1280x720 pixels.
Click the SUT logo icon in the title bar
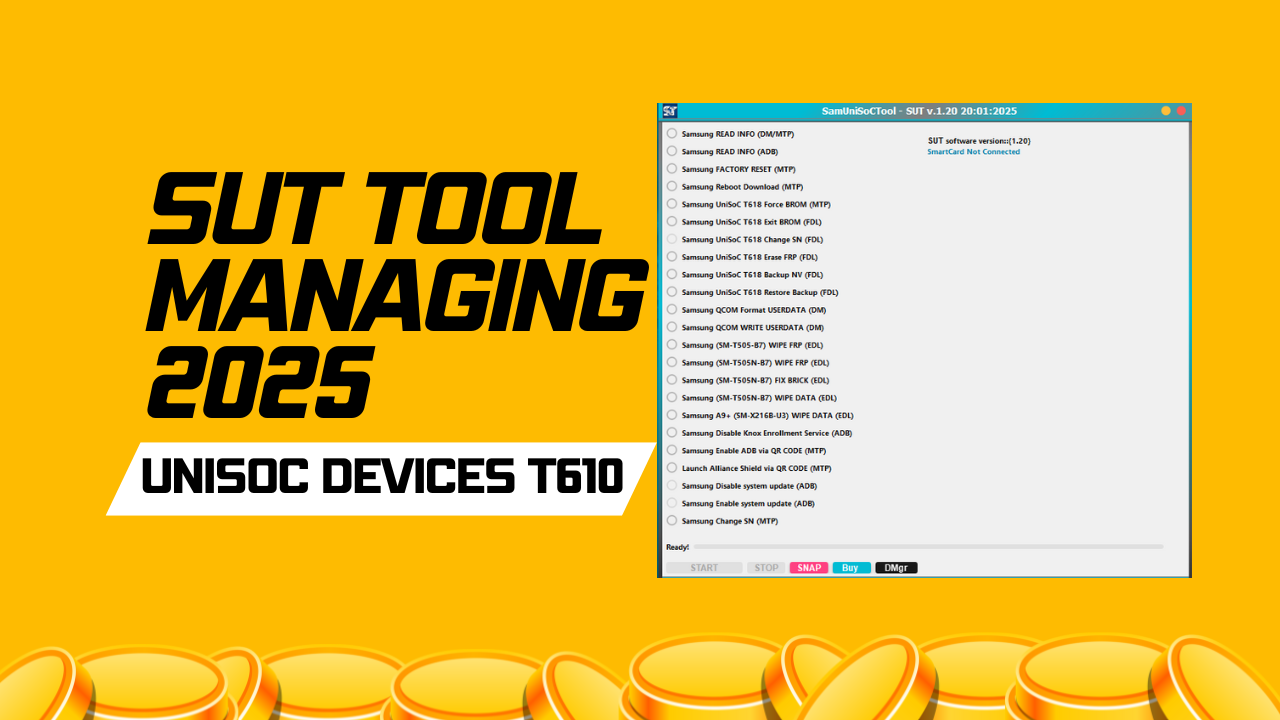click(672, 110)
